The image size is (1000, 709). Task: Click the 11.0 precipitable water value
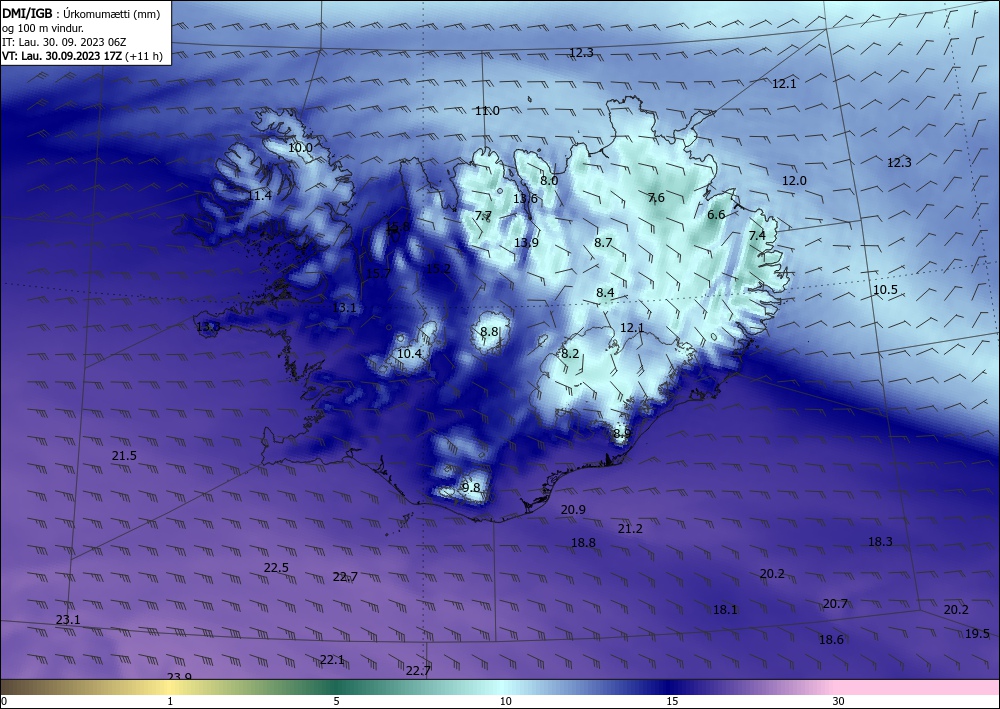(487, 111)
